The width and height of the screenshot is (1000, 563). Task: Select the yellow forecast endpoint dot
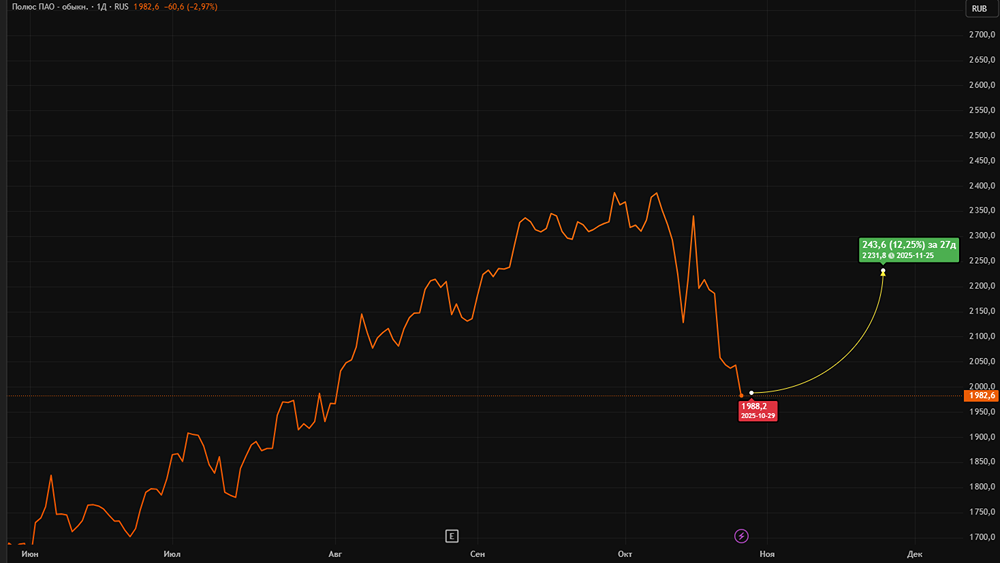[x=883, y=272]
